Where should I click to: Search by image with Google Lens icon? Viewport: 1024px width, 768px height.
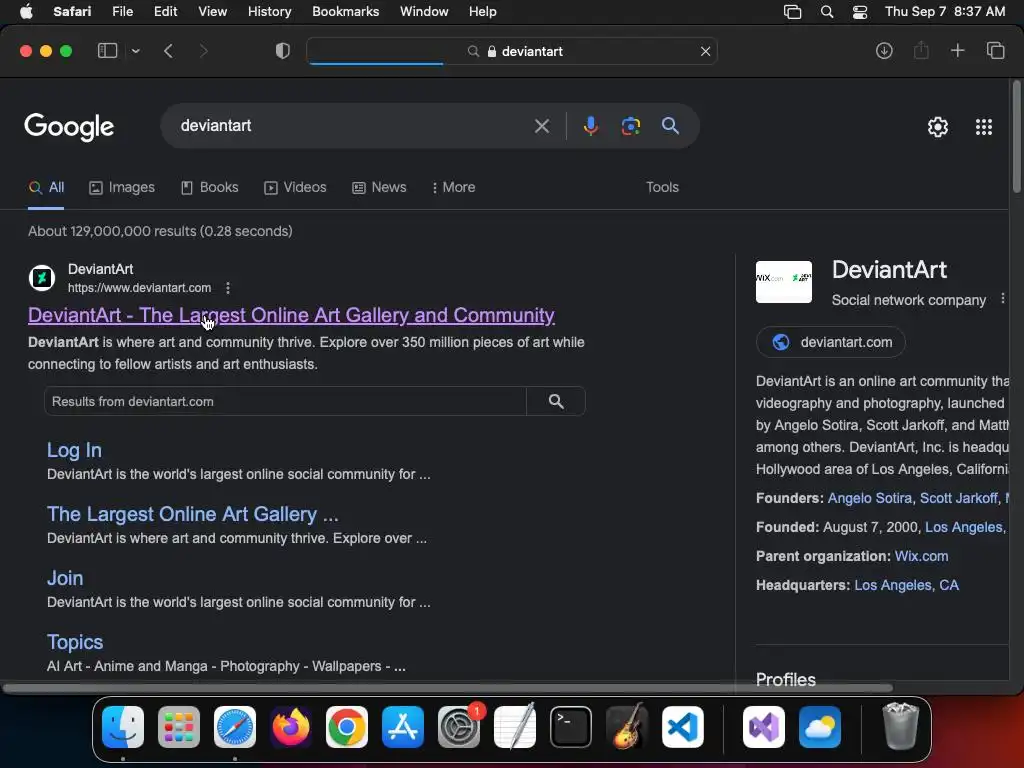tap(630, 126)
